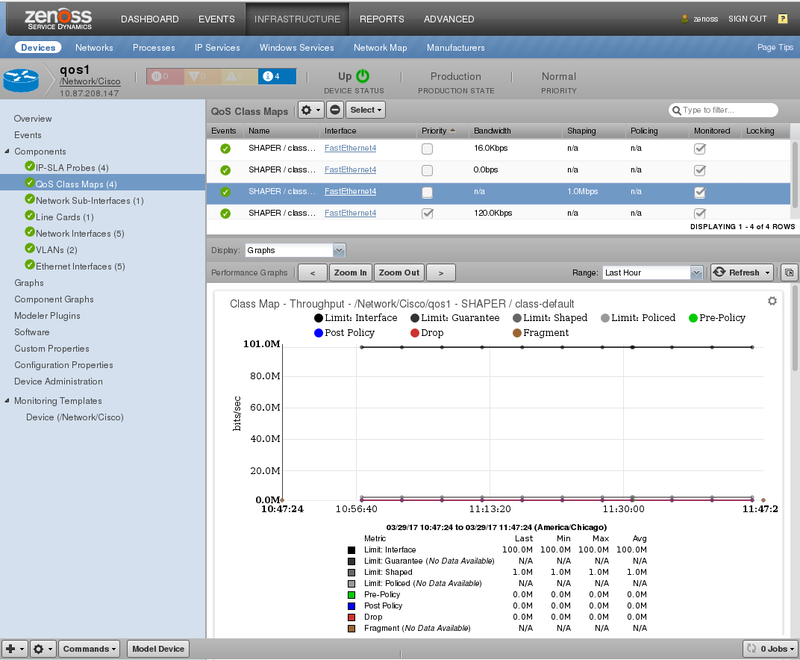This screenshot has height=660, width=800.
Task: Click the qos1 router device icon
Action: (x=21, y=80)
